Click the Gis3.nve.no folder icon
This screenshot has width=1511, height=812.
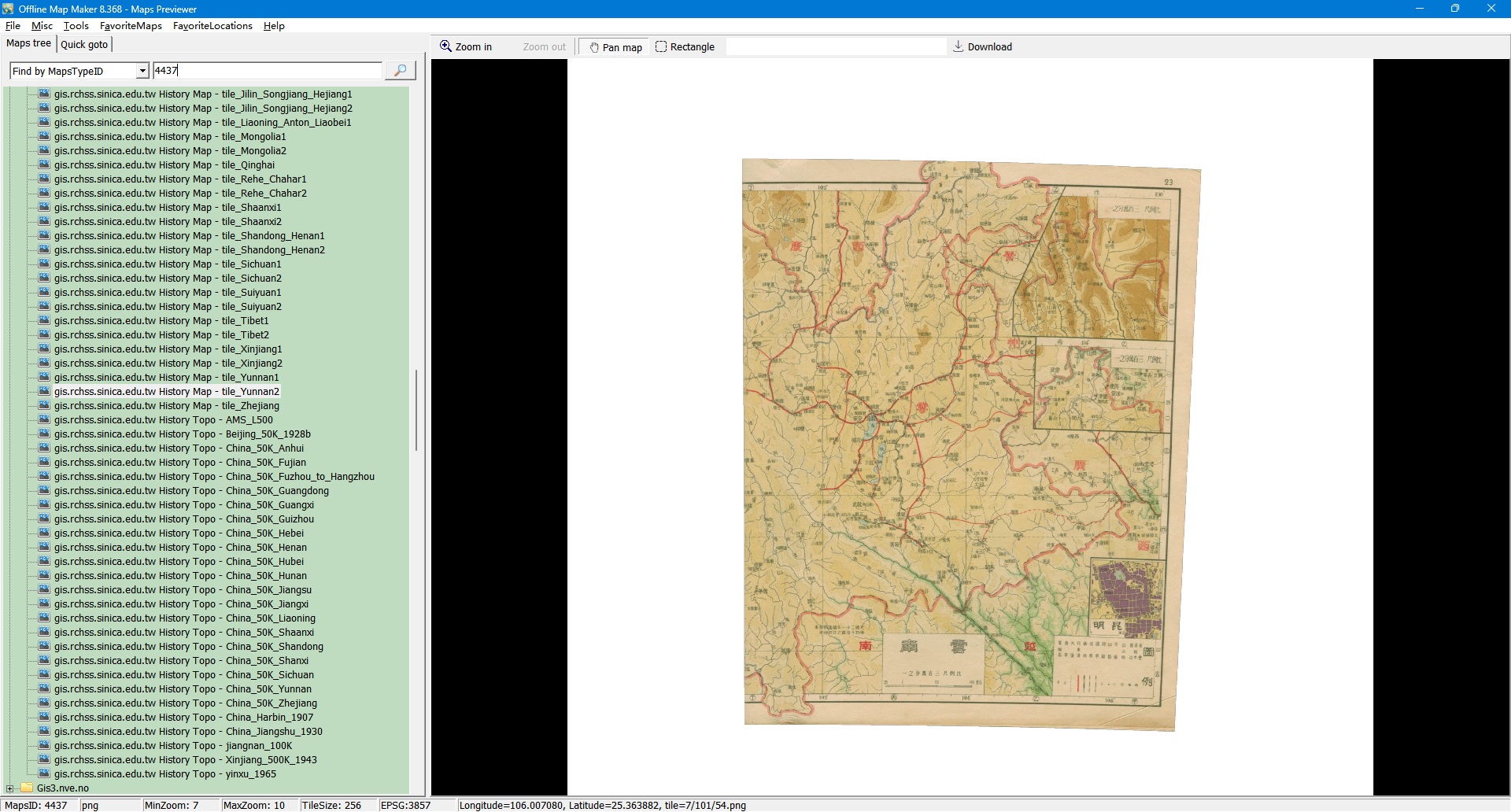pos(27,788)
